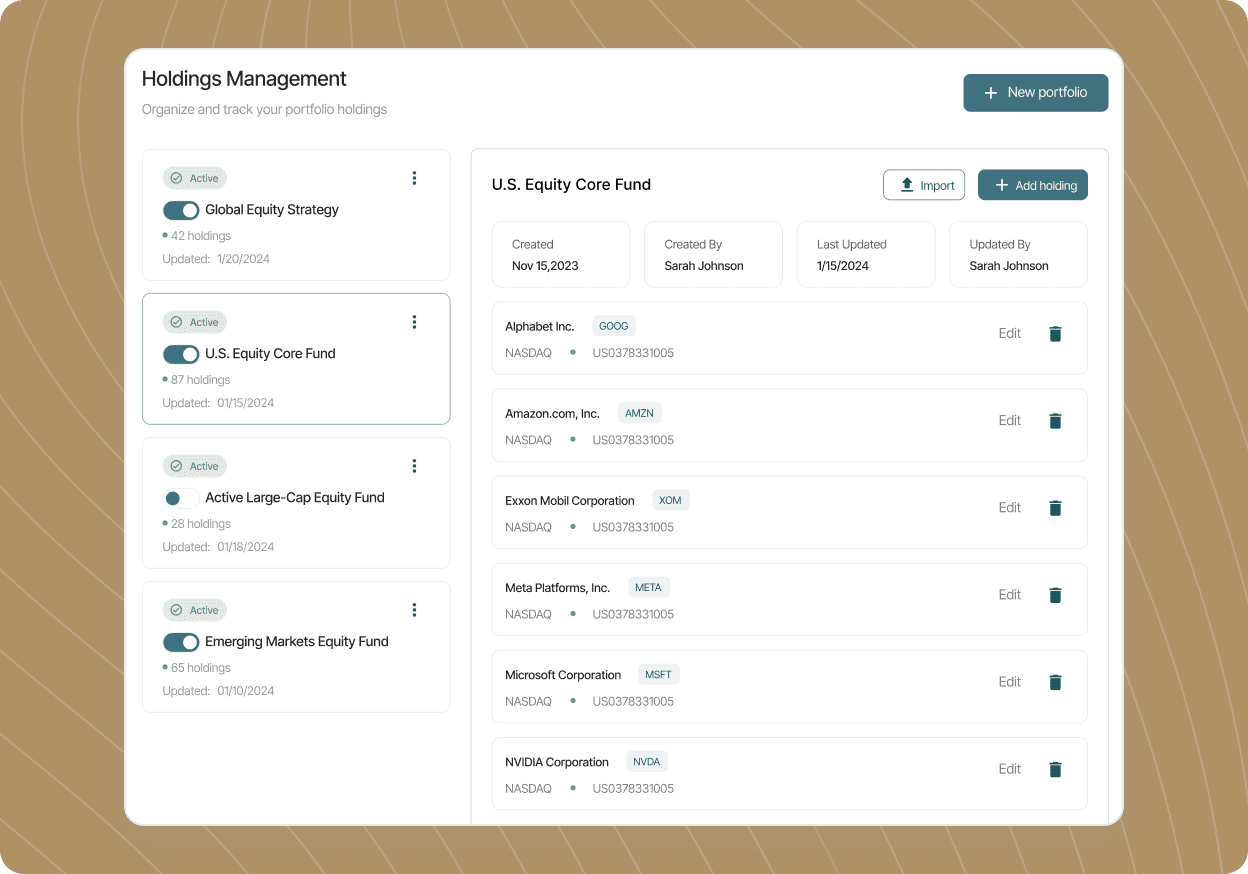1248x874 pixels.
Task: Click "Updated: 01/18/2024" text
Action: point(218,547)
